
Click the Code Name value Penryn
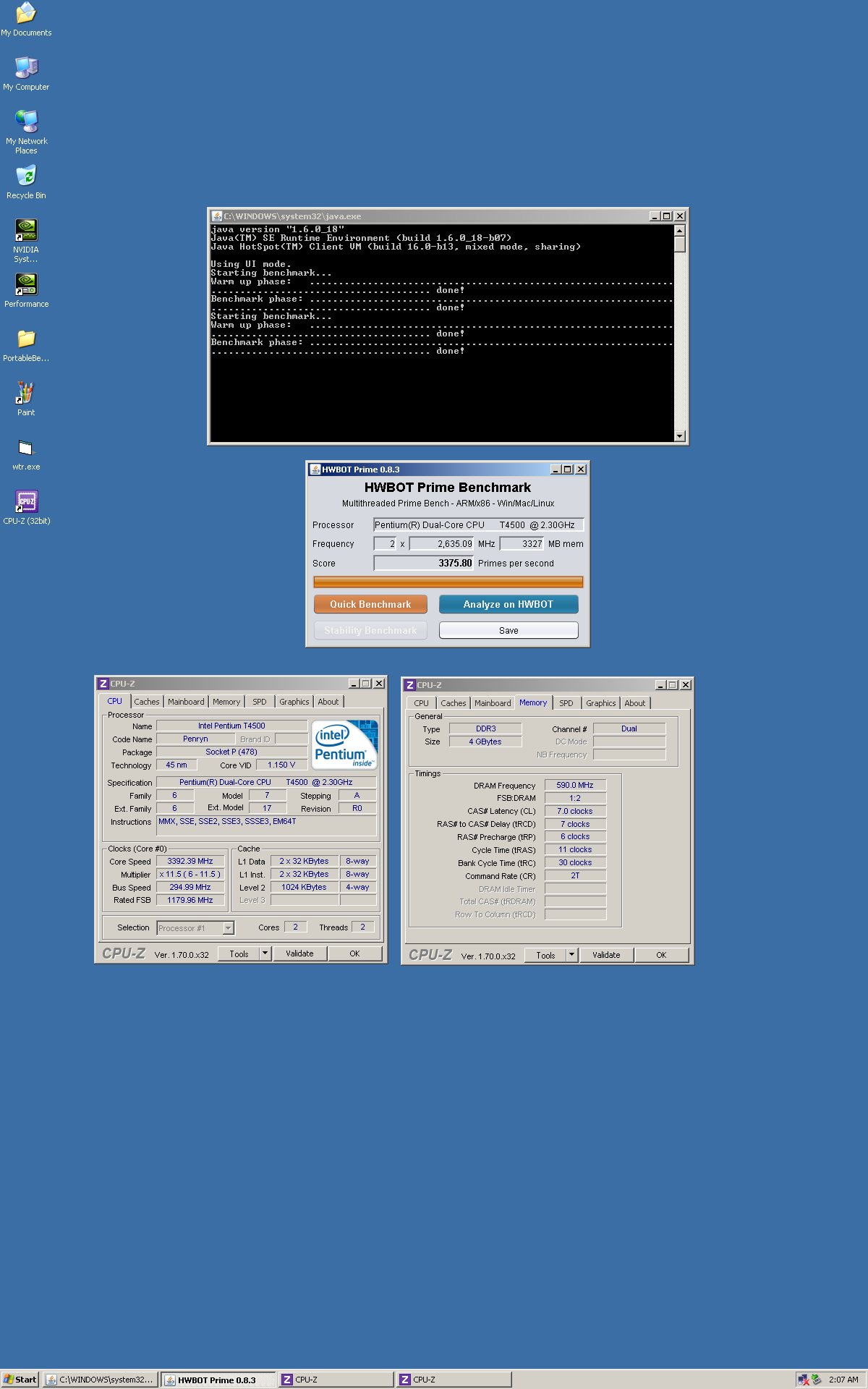[x=195, y=739]
